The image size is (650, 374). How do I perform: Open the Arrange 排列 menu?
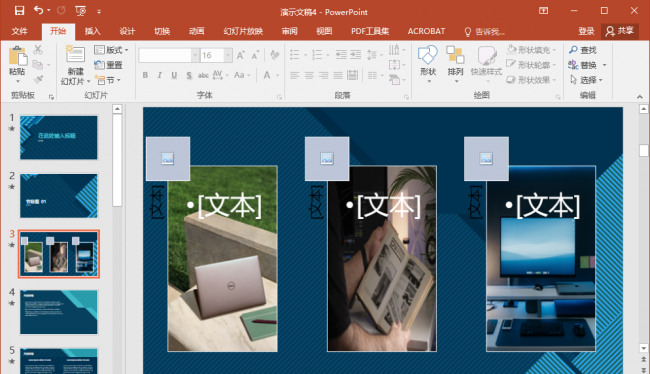(455, 63)
